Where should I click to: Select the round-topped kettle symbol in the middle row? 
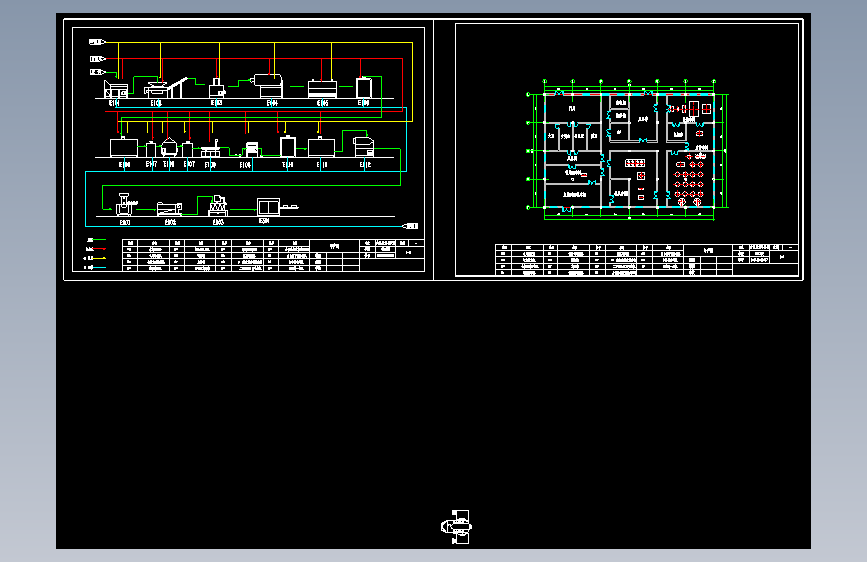tap(169, 147)
